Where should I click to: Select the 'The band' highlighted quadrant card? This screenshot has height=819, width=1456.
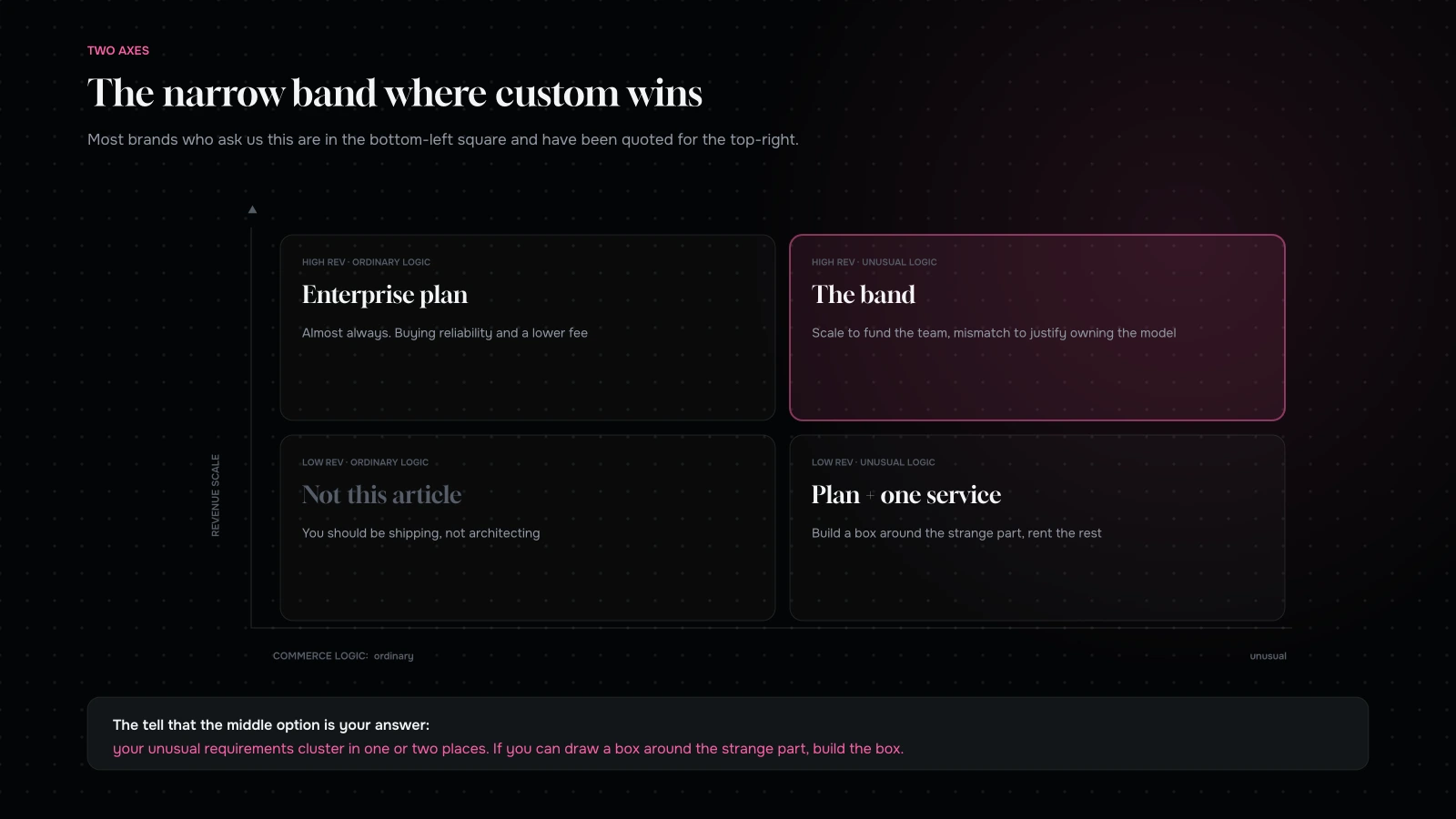(1037, 328)
